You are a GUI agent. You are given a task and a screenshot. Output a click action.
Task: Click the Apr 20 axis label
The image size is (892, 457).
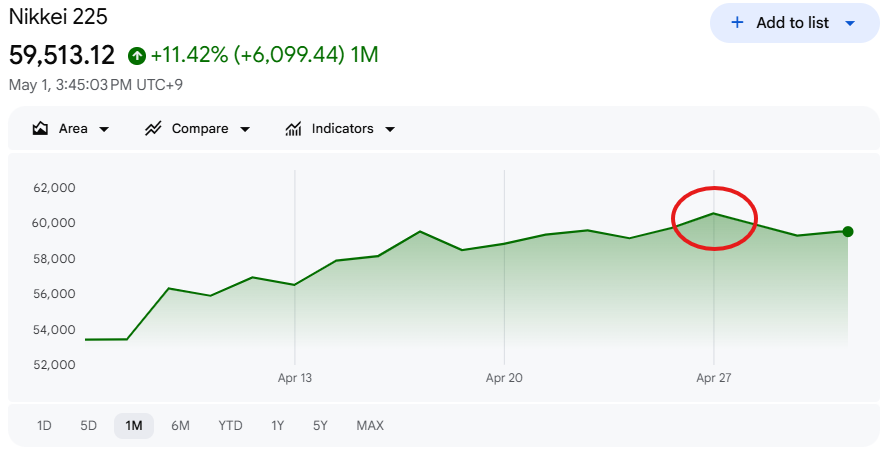504,378
